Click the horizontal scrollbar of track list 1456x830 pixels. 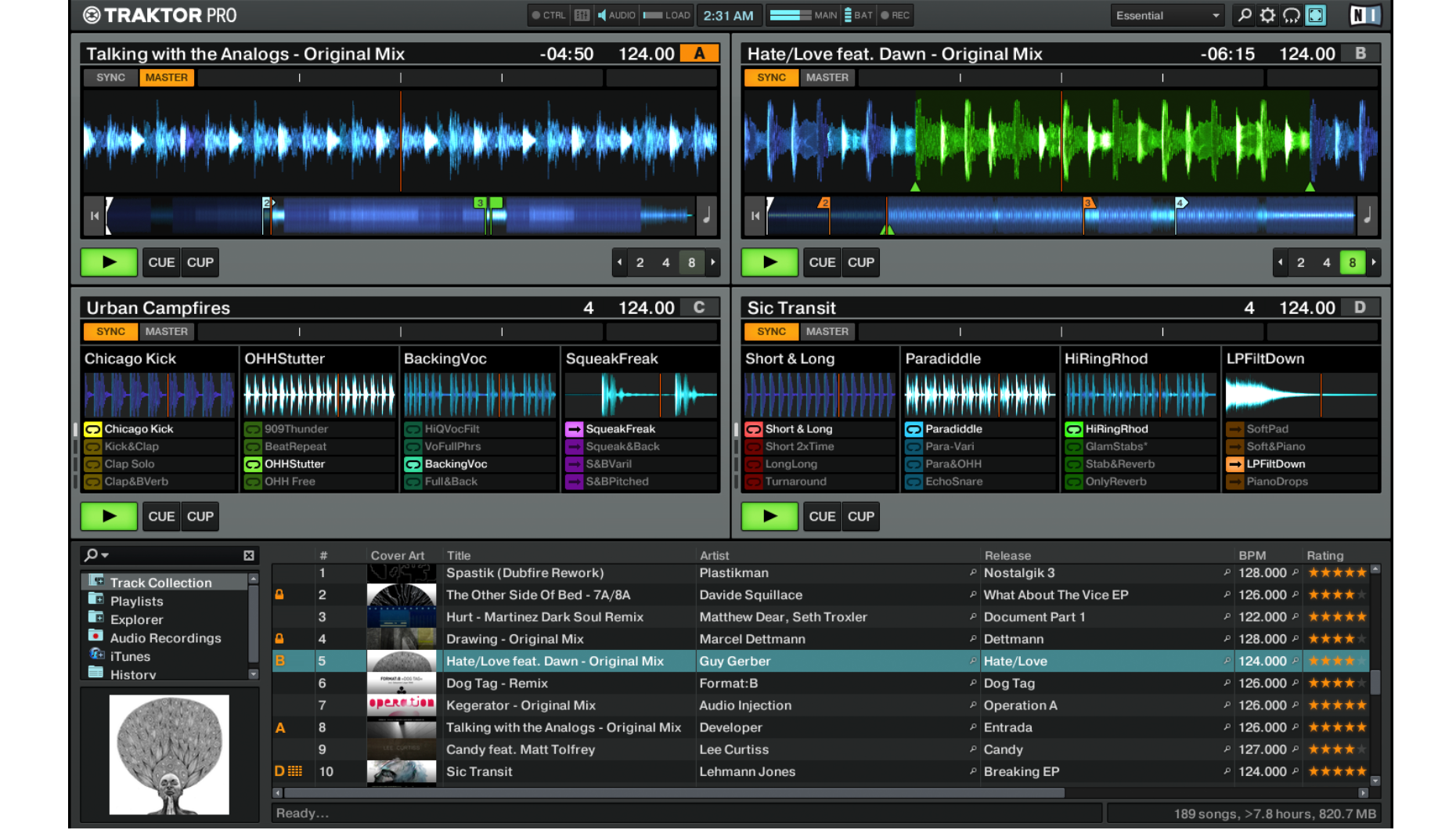[x=673, y=792]
